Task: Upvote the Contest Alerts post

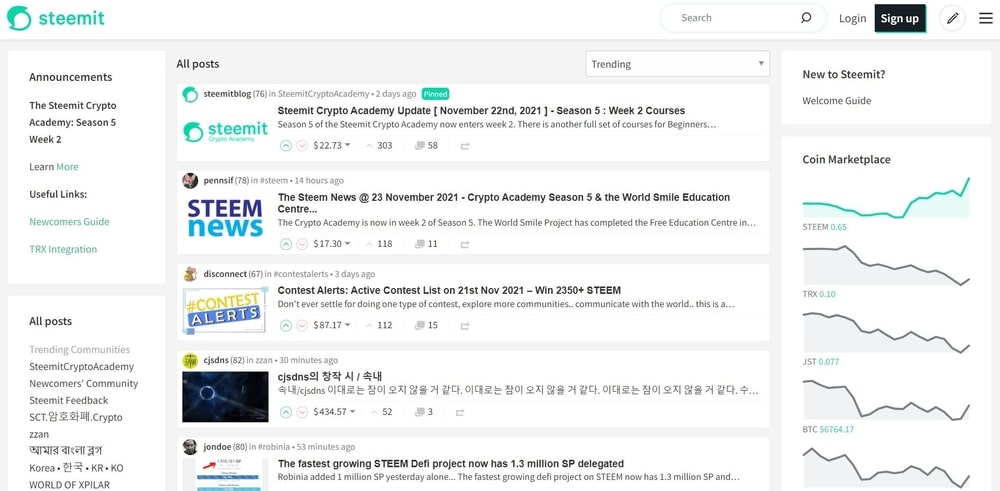Action: 286,325
